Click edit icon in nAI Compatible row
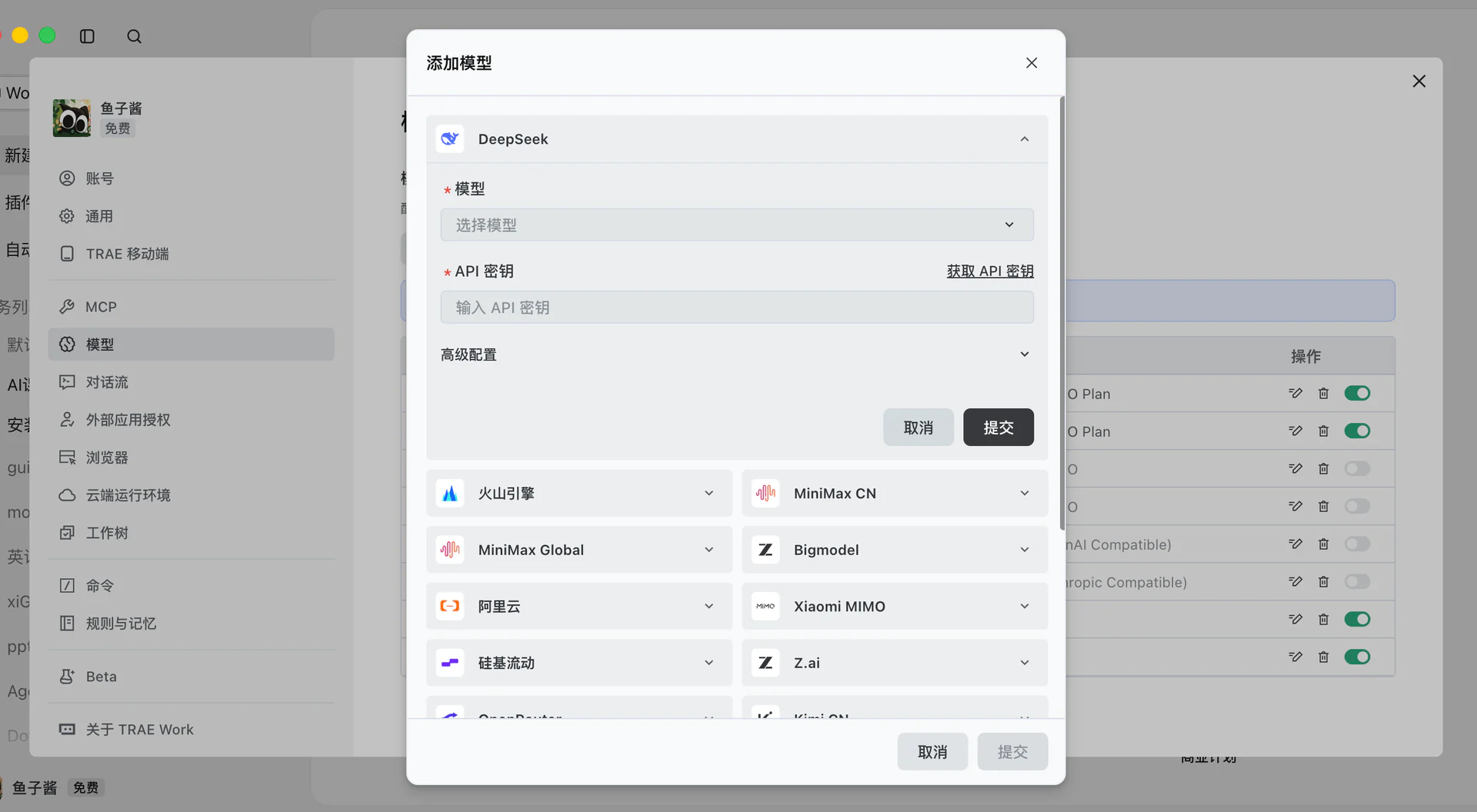The width and height of the screenshot is (1477, 812). (x=1295, y=544)
